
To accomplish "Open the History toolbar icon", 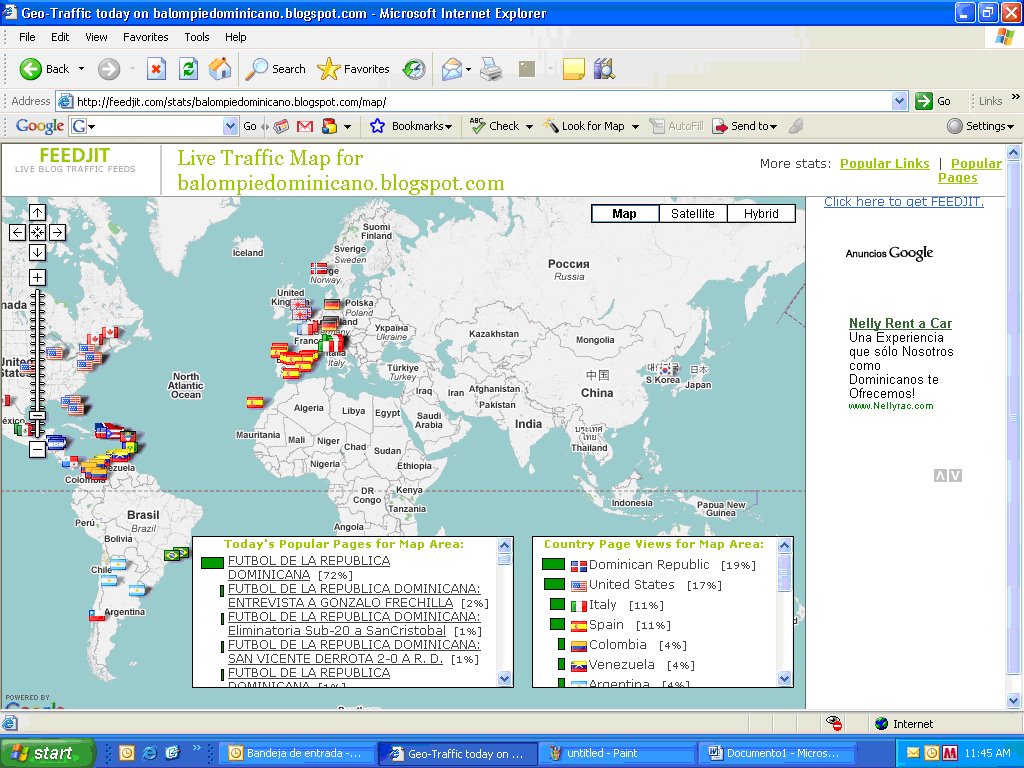I will tap(413, 69).
